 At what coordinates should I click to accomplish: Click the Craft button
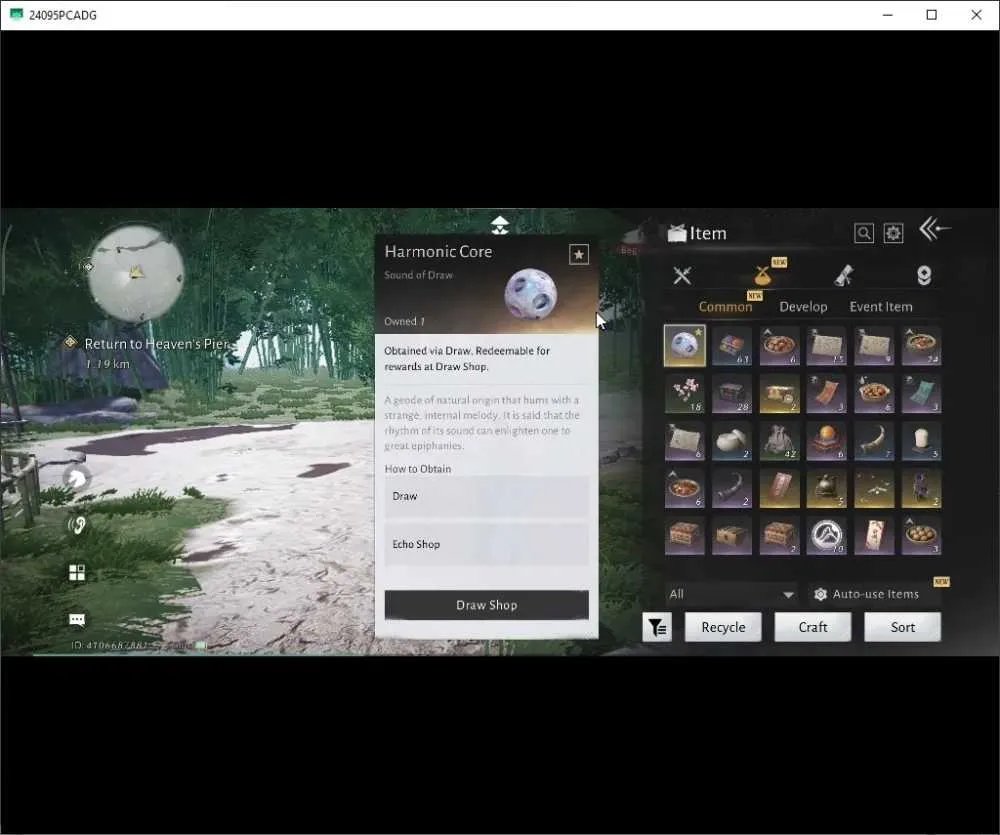812,627
